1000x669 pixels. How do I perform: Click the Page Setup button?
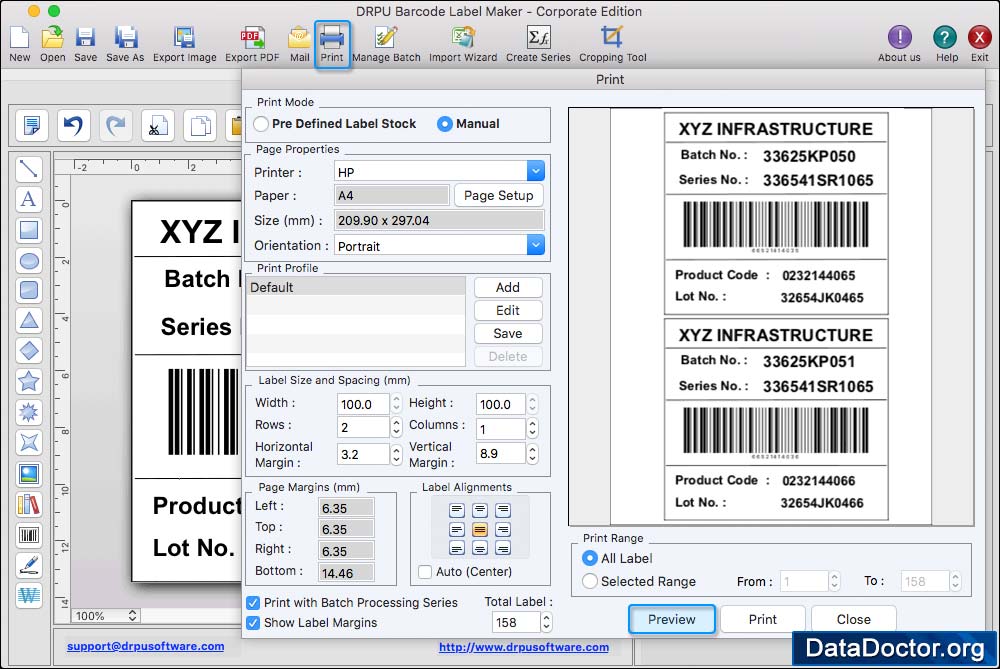point(498,195)
